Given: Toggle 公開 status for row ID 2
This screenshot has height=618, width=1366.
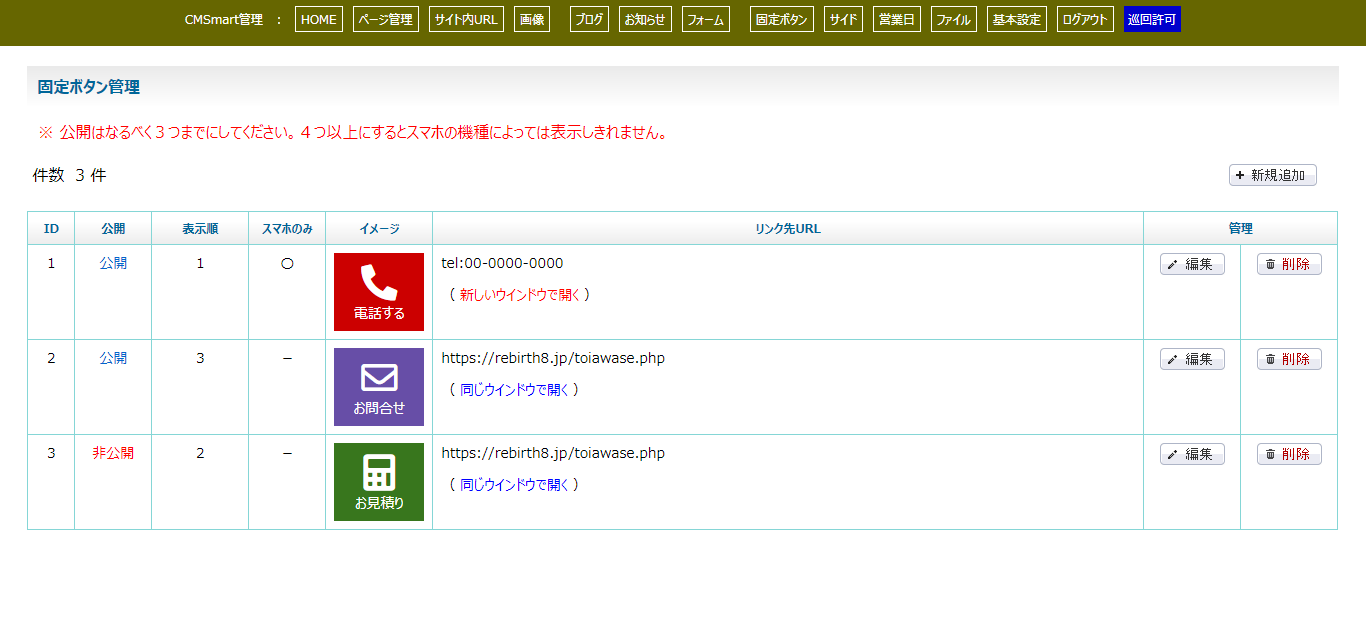Looking at the screenshot, I should (x=113, y=358).
